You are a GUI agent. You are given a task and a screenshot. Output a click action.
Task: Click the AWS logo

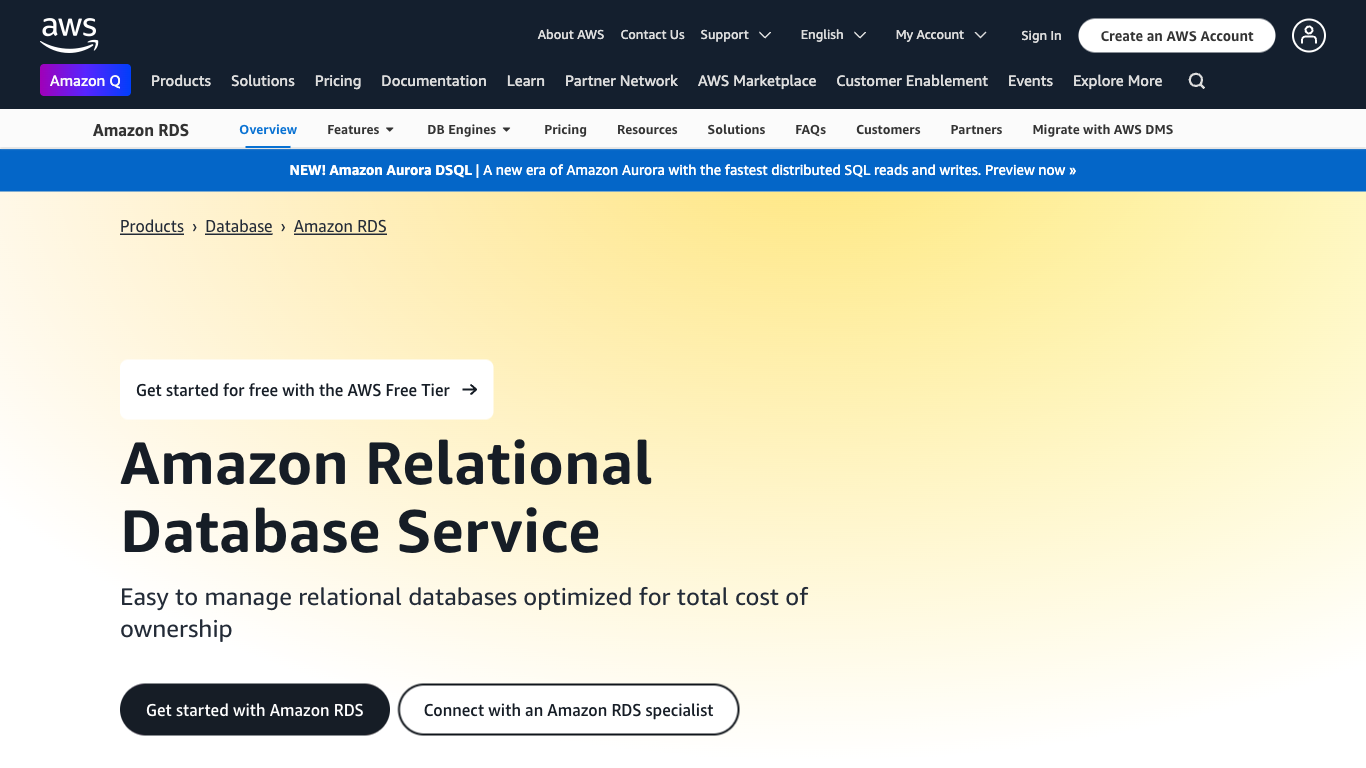(69, 35)
